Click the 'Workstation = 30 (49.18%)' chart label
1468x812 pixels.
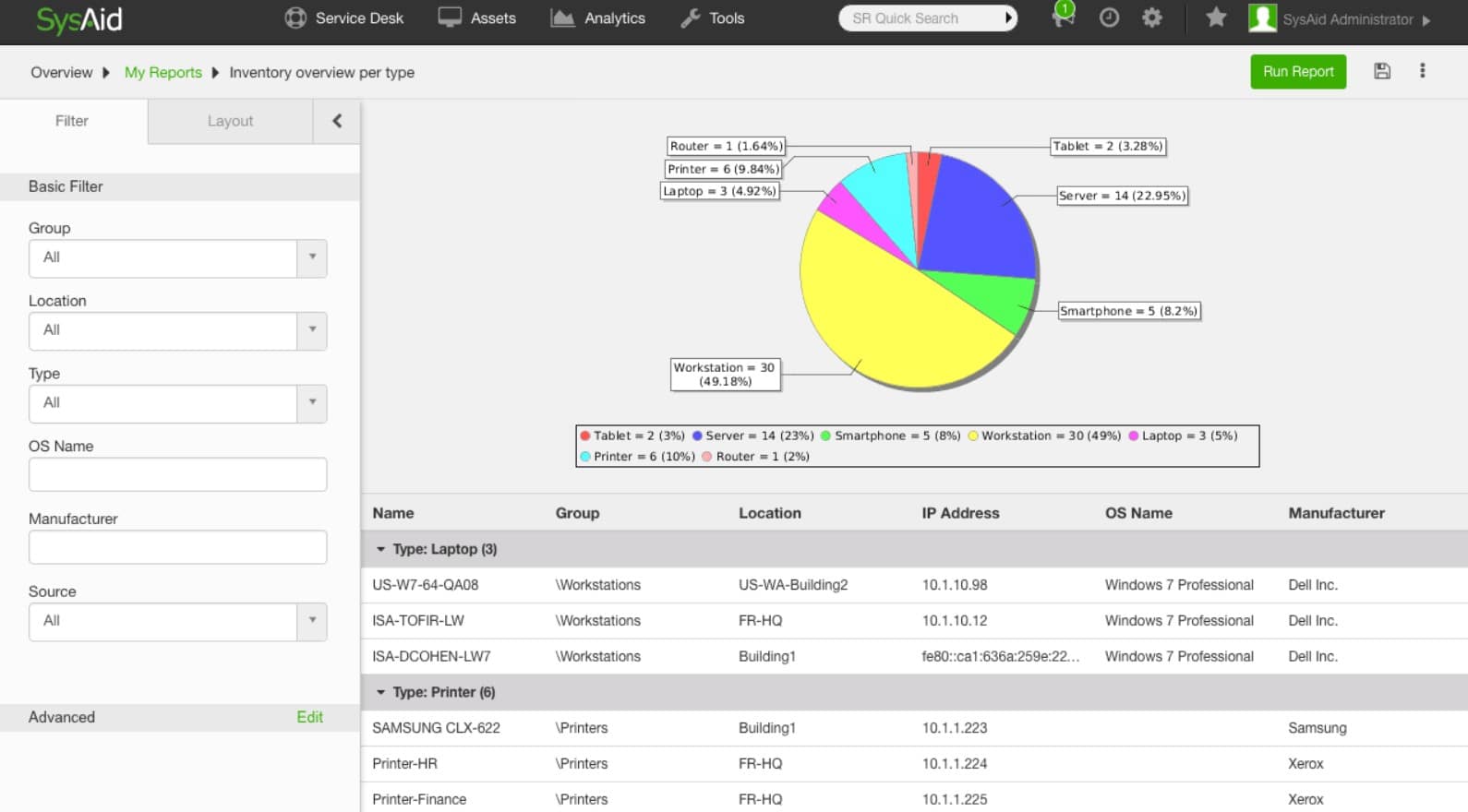[x=725, y=375]
